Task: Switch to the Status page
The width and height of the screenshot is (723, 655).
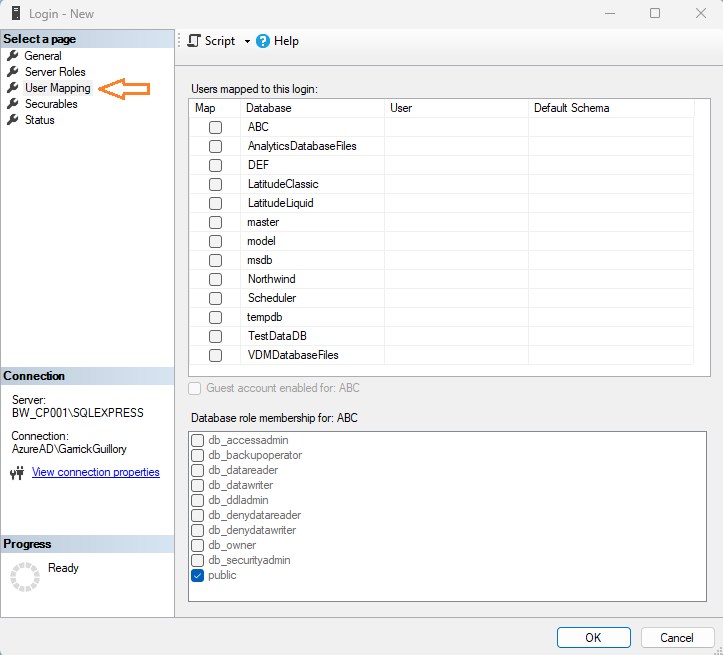Action: coord(40,120)
